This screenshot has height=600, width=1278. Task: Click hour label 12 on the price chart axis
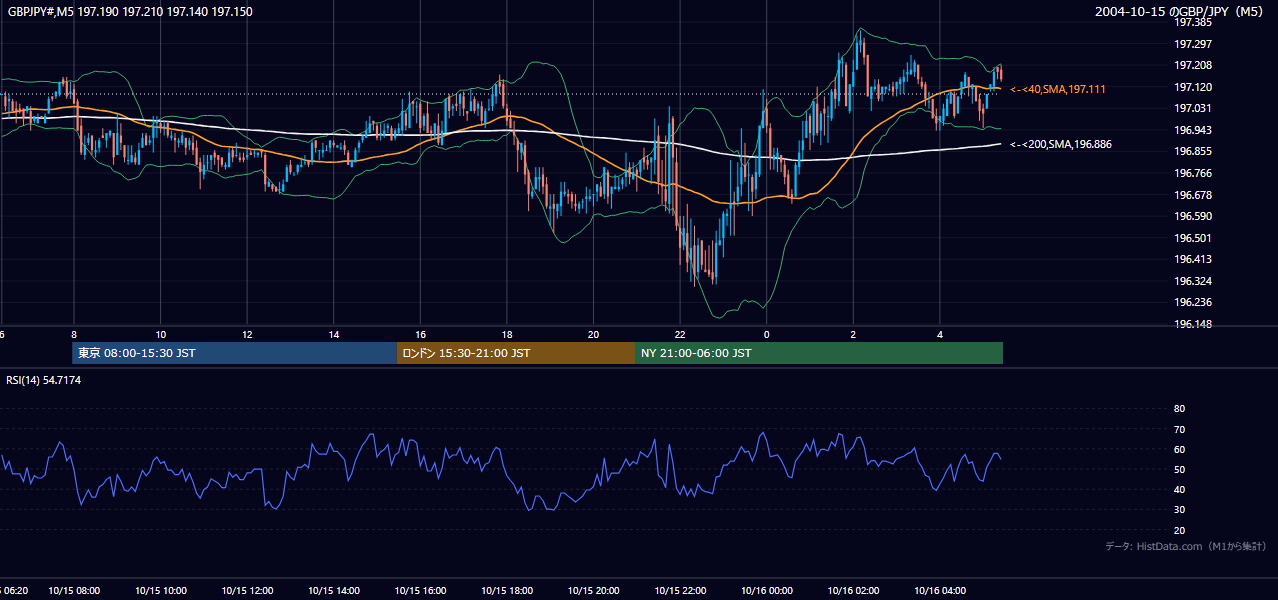tap(247, 334)
